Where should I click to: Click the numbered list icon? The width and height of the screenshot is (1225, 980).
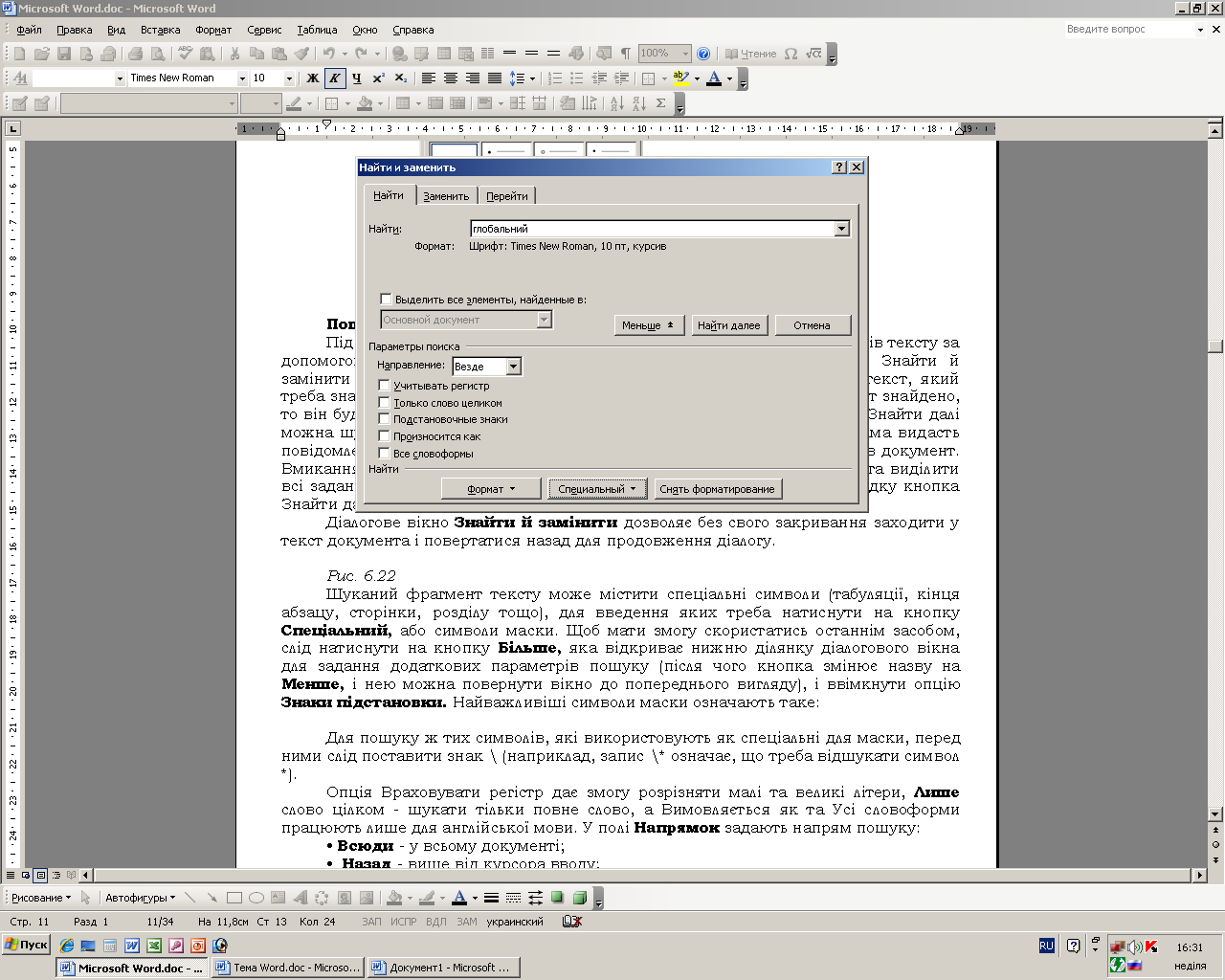point(554,78)
